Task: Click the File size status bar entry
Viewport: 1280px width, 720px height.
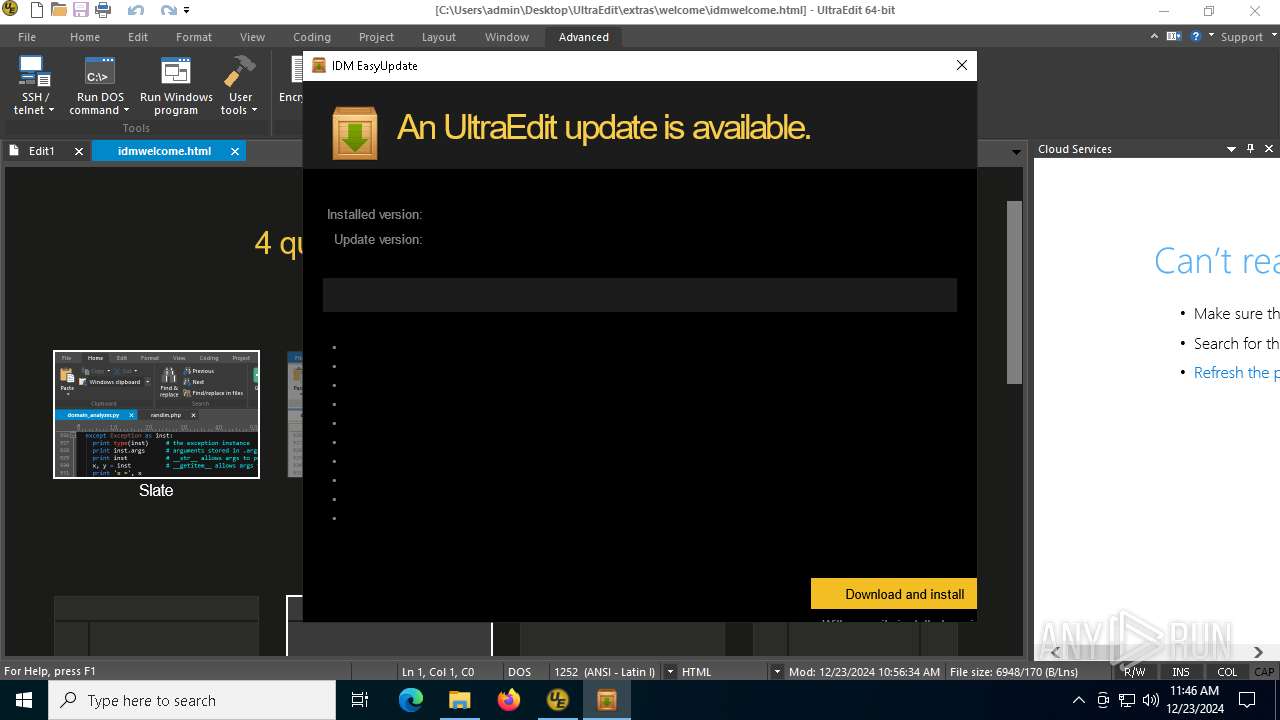Action: coord(1014,672)
